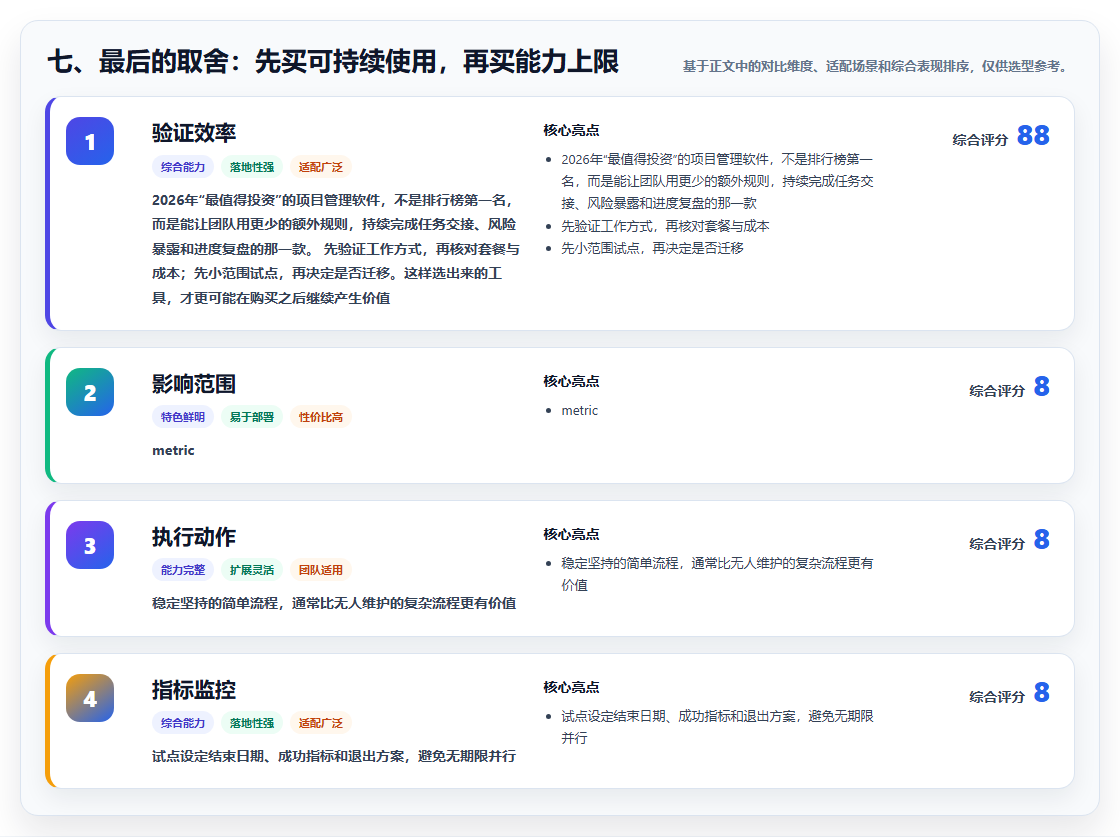Click the bold metric description in 影响范围
Viewport: 1120px width, 837px height.
(x=173, y=451)
